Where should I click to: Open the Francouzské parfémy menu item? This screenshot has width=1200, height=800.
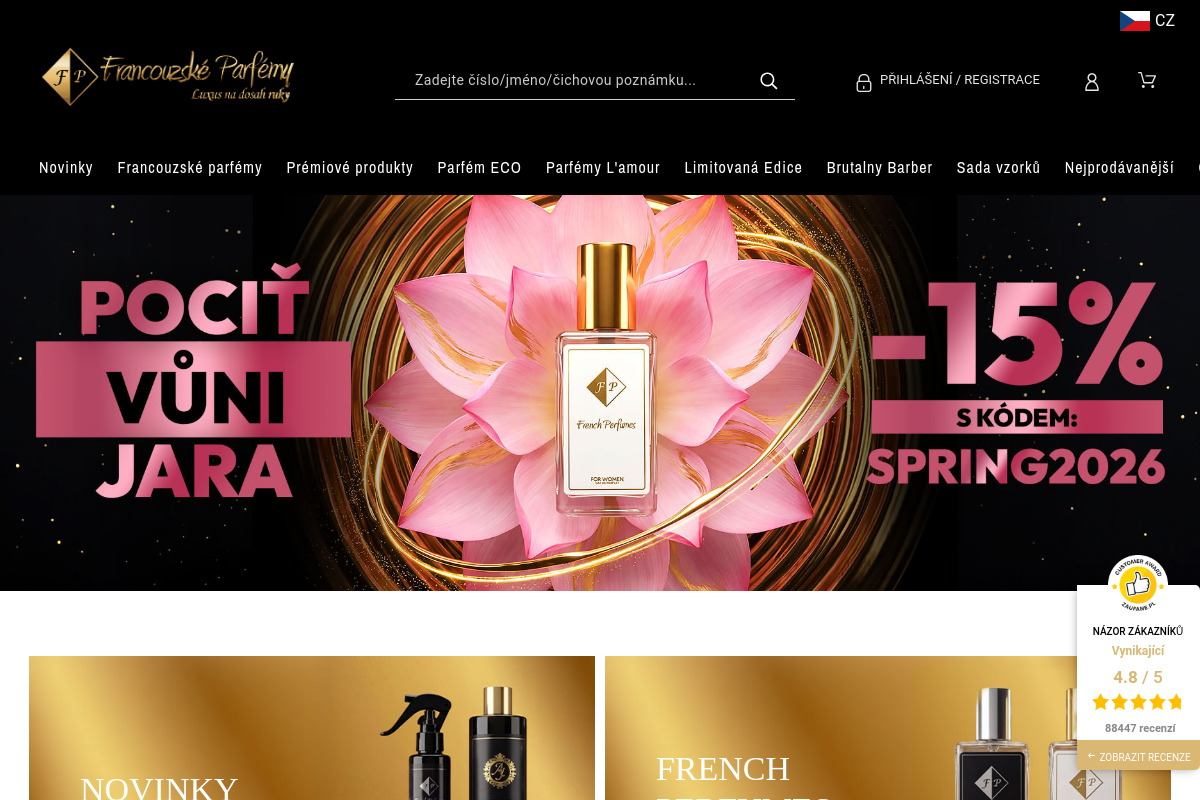(190, 168)
